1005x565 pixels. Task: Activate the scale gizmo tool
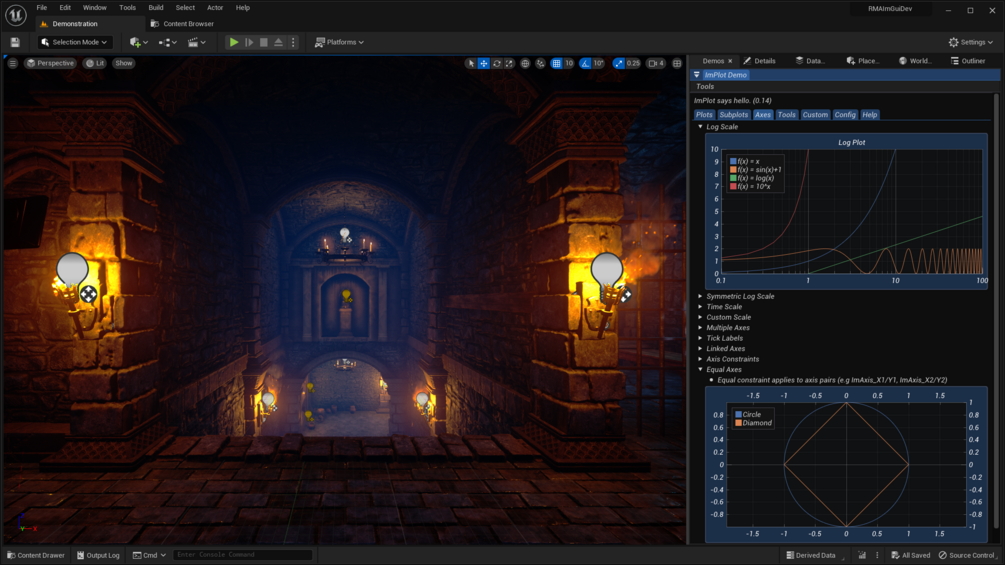[510, 63]
